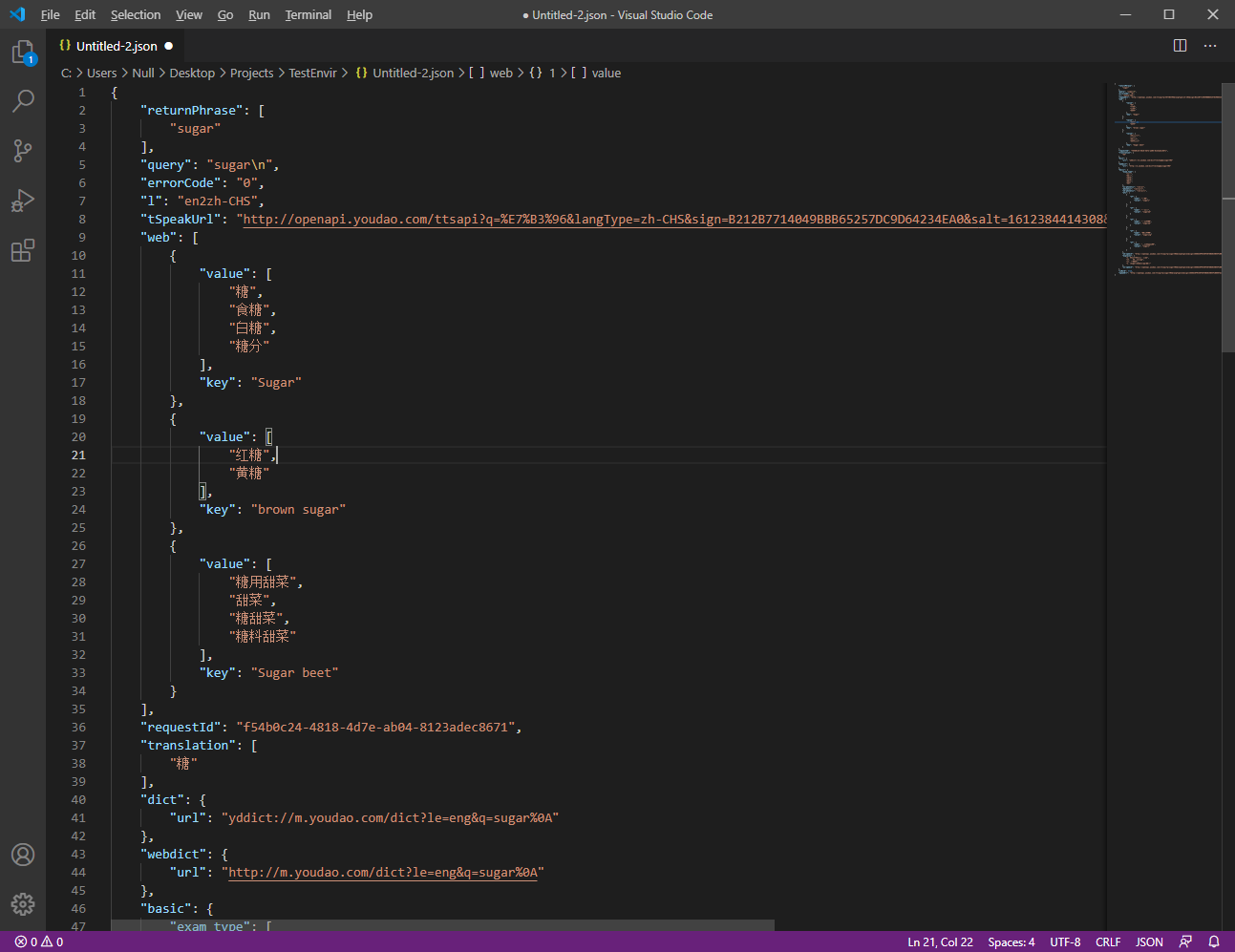Click the "en2zh-CHS" value text
Screen dimensions: 1235x952
point(218,201)
